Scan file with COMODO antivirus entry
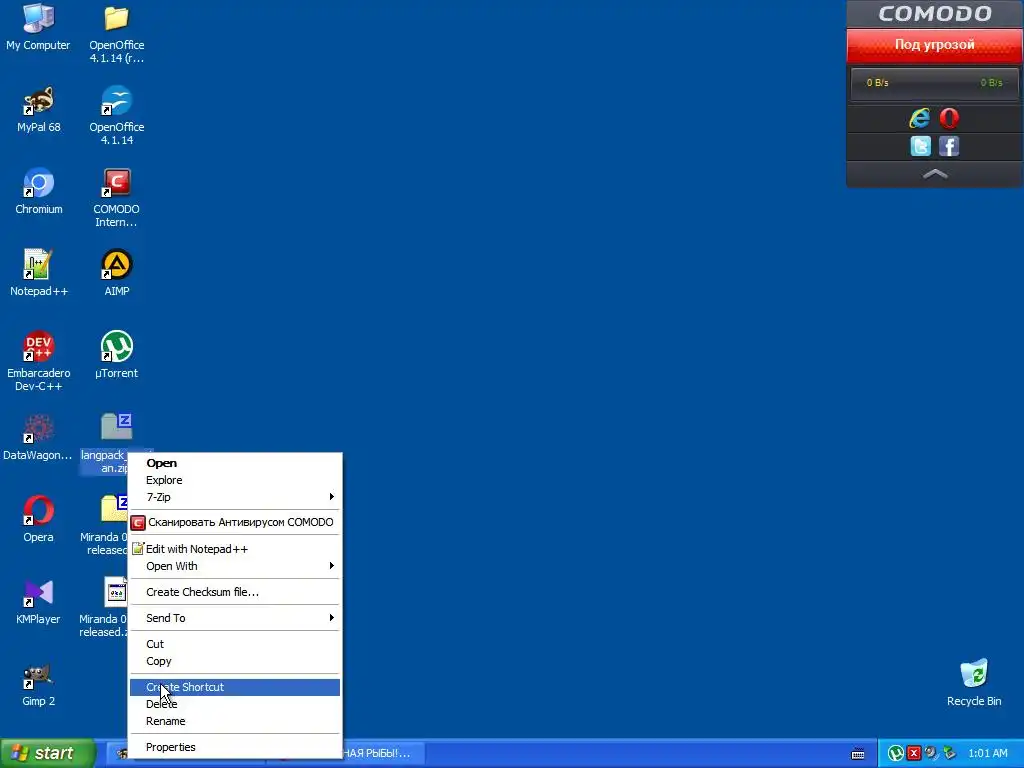 [234, 522]
